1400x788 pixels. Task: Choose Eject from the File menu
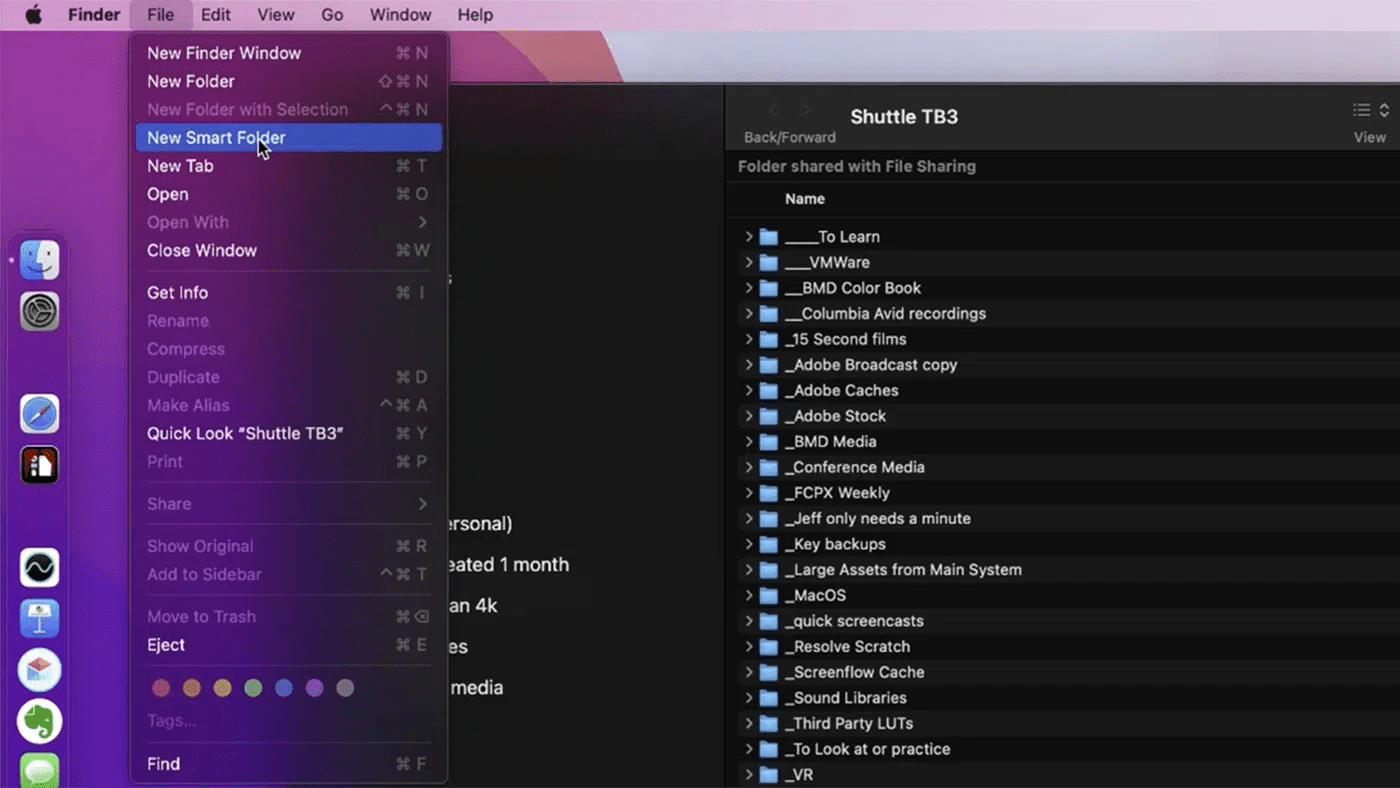[x=166, y=645]
